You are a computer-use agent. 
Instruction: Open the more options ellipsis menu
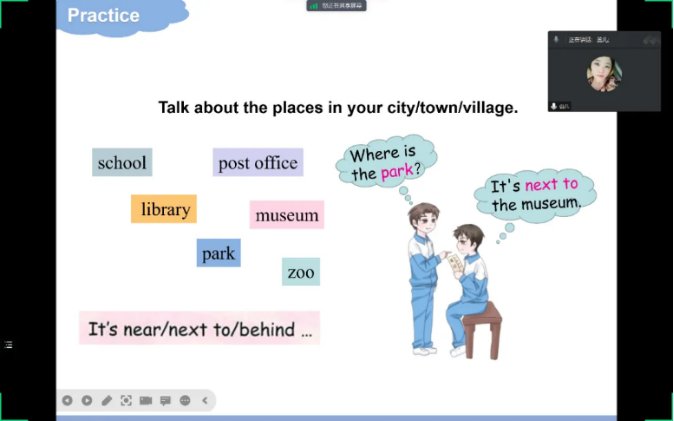185,400
